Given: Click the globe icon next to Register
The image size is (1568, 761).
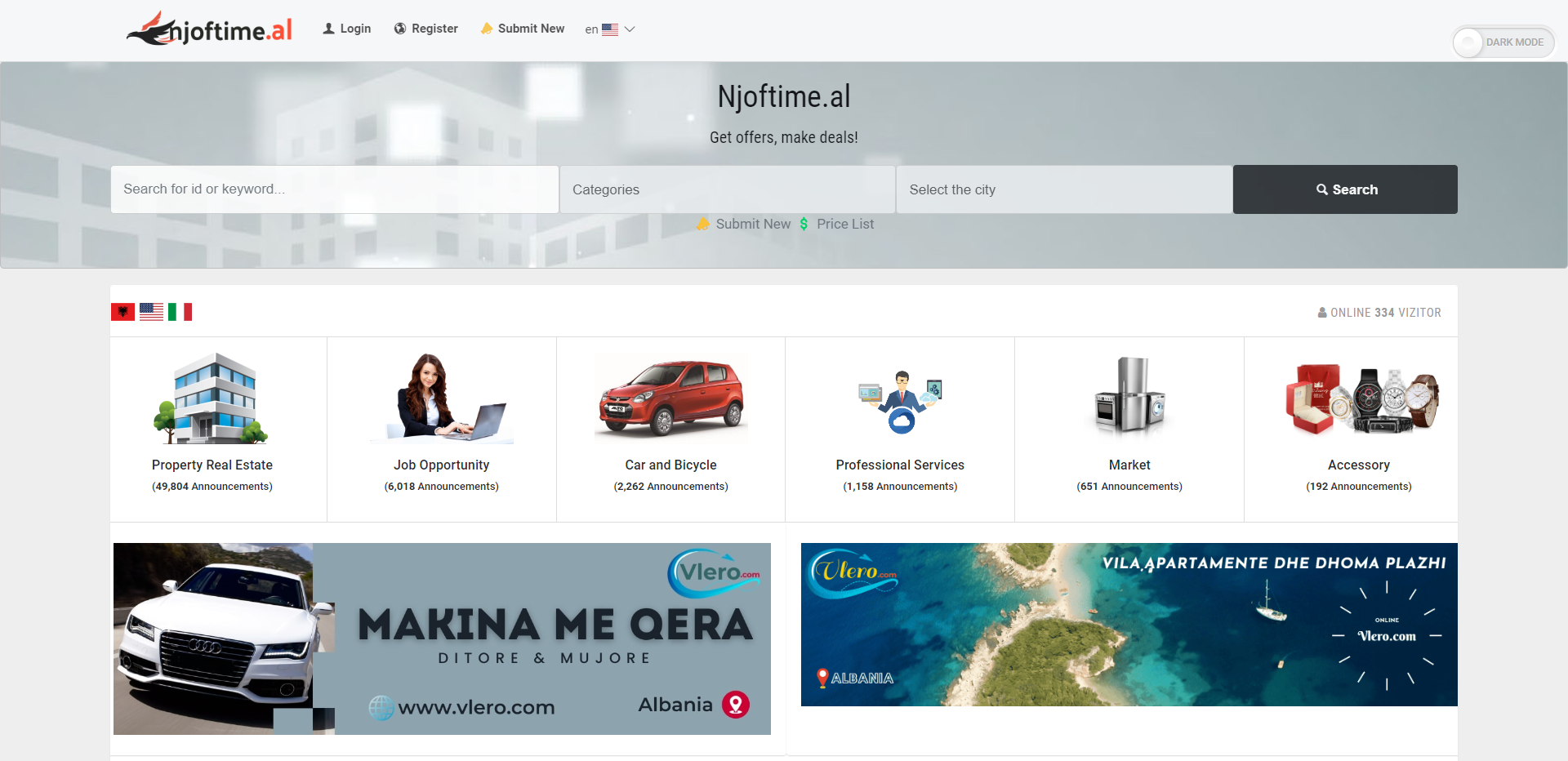Looking at the screenshot, I should click(400, 29).
